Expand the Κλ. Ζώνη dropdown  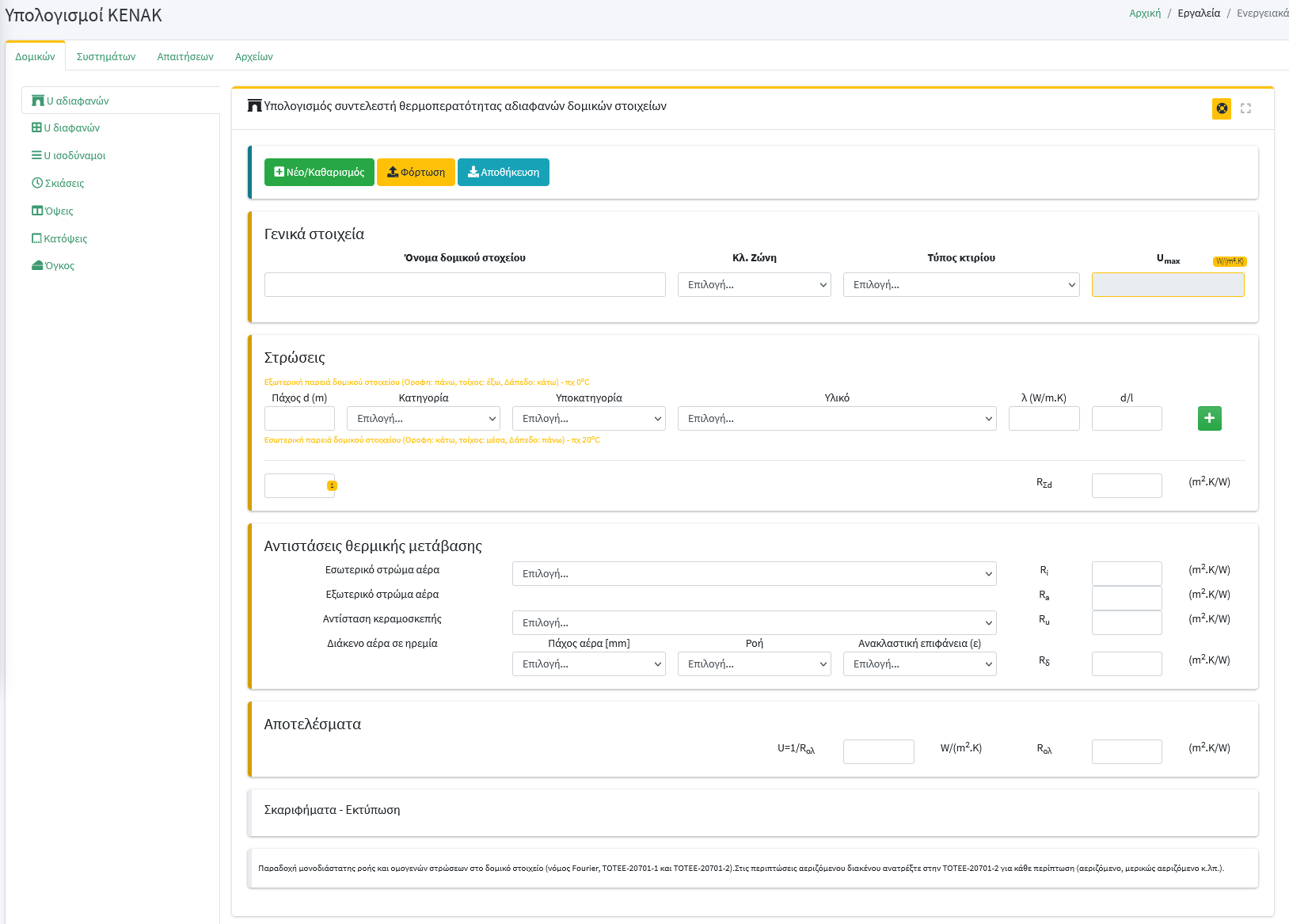click(x=754, y=285)
